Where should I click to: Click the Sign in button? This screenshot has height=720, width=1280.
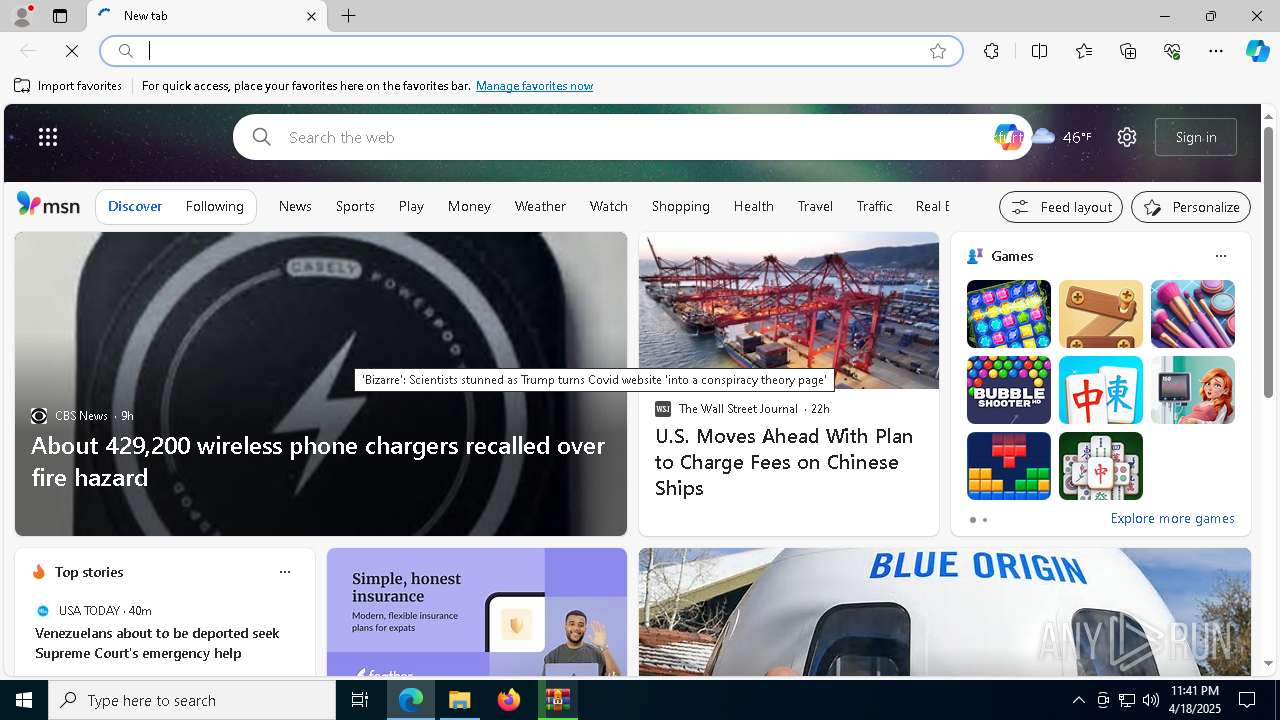tap(1196, 137)
